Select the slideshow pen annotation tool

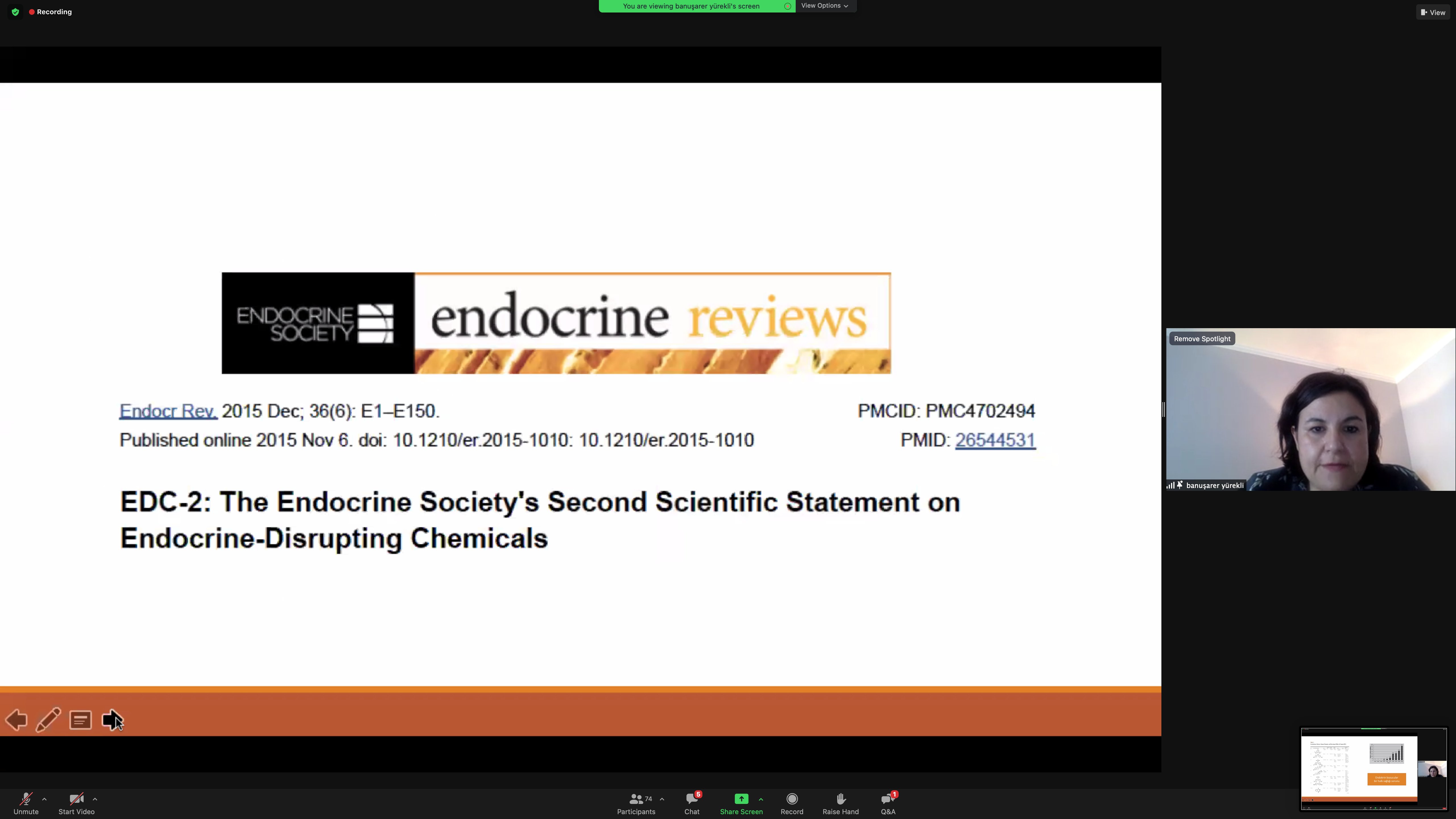point(49,720)
